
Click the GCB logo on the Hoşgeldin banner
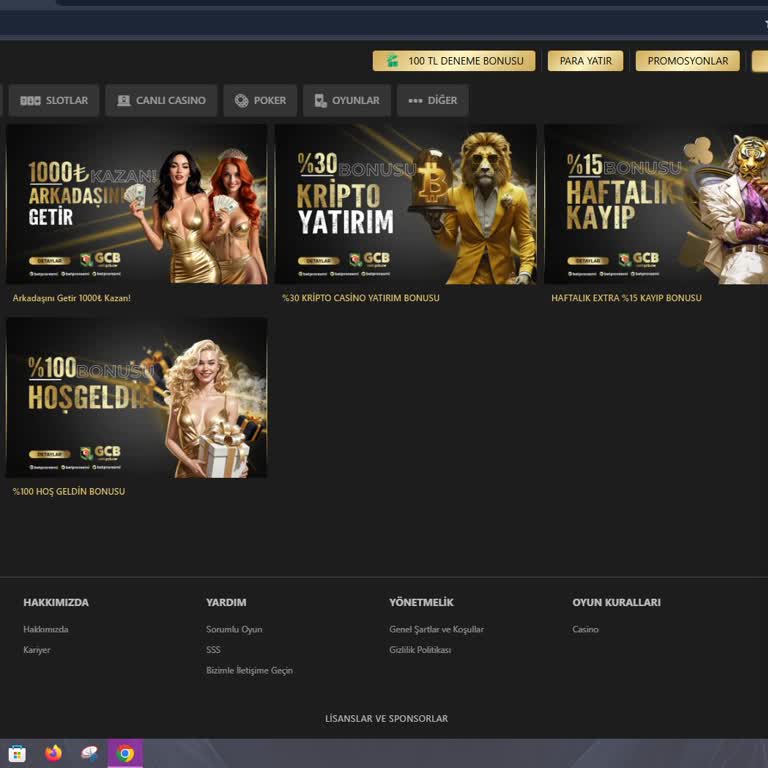[100, 453]
